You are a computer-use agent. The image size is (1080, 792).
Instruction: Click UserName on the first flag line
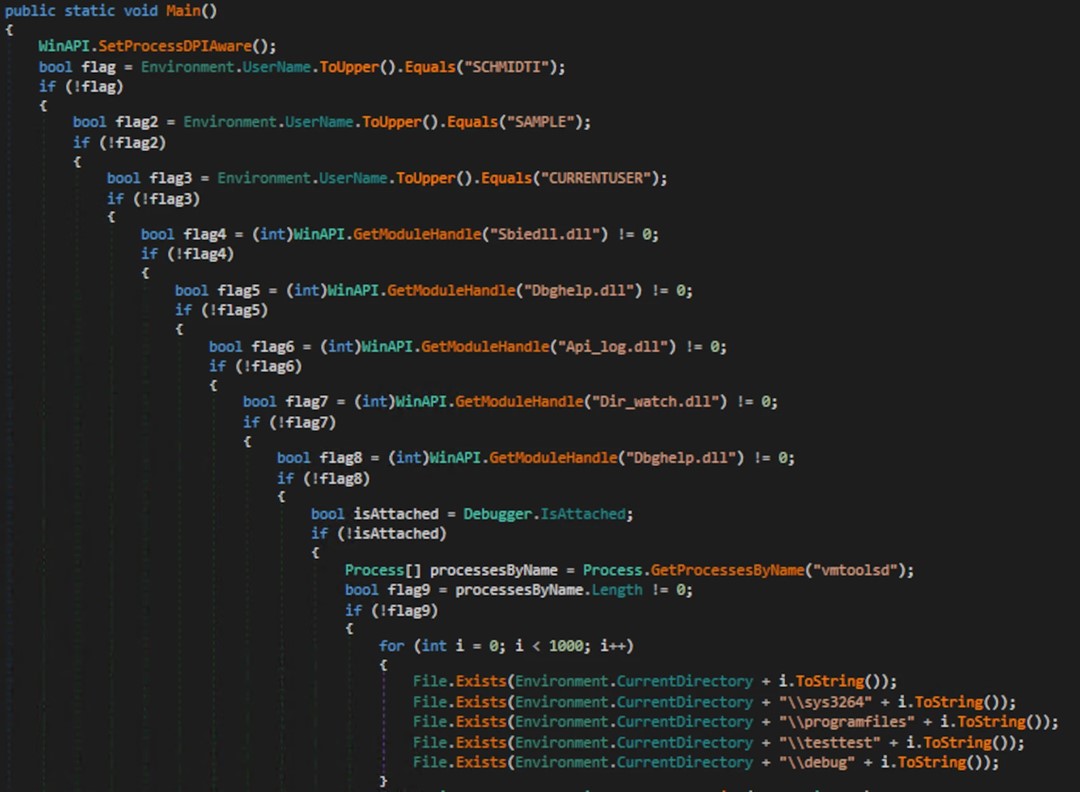coord(276,67)
